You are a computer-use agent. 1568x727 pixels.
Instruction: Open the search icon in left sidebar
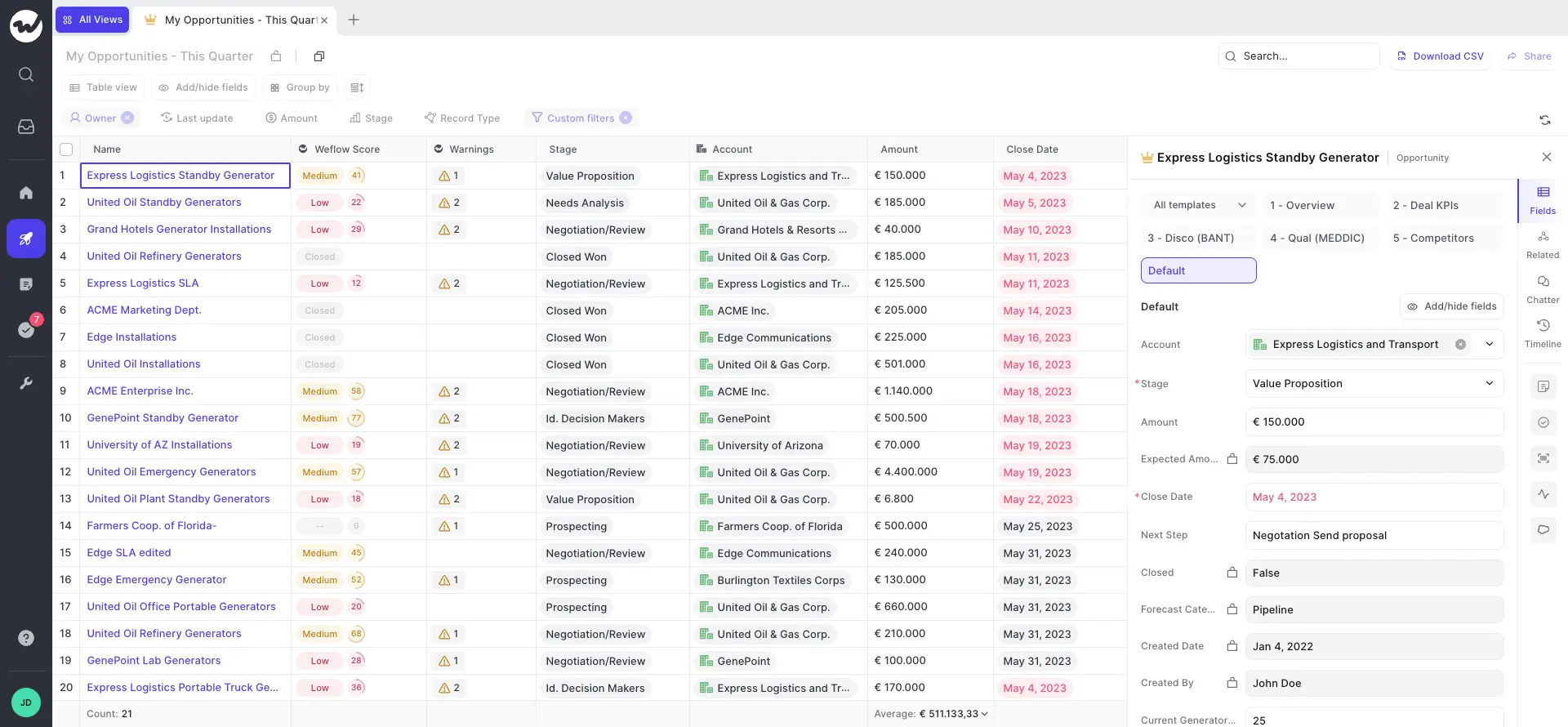(x=26, y=74)
